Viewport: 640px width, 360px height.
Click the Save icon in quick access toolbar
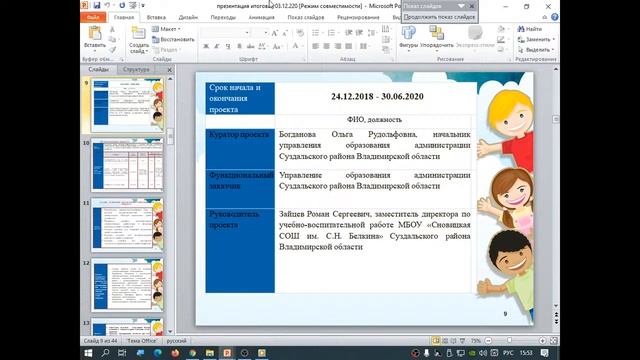(97, 5)
